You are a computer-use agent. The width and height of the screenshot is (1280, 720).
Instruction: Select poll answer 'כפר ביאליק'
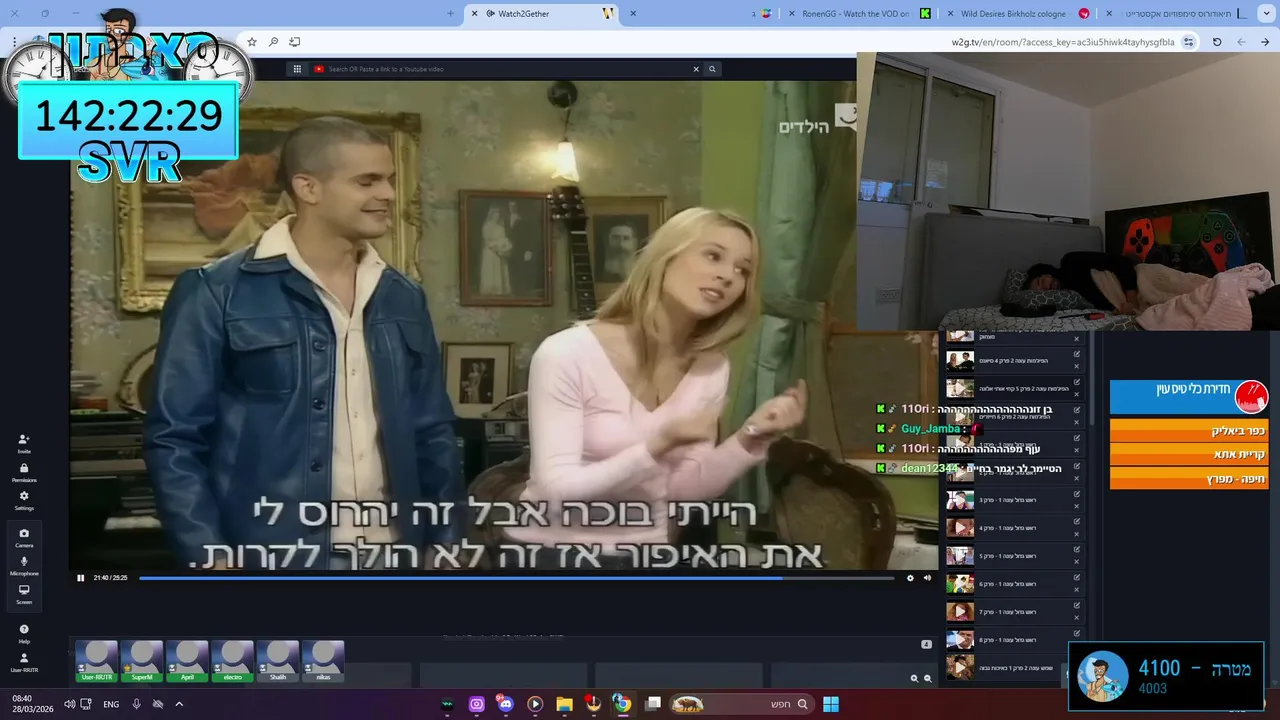[x=1189, y=431]
